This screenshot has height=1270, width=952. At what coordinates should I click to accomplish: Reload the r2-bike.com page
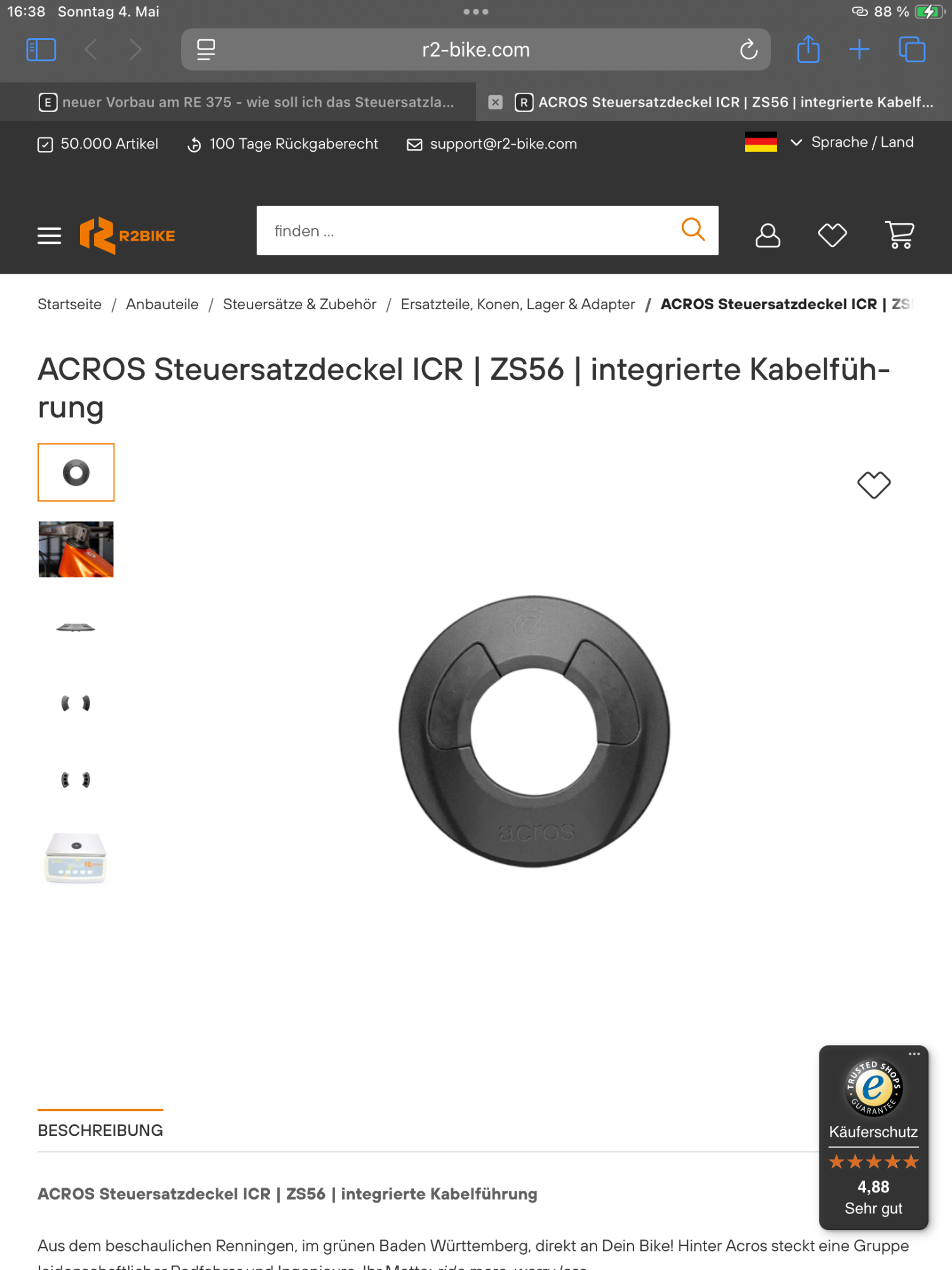[749, 50]
